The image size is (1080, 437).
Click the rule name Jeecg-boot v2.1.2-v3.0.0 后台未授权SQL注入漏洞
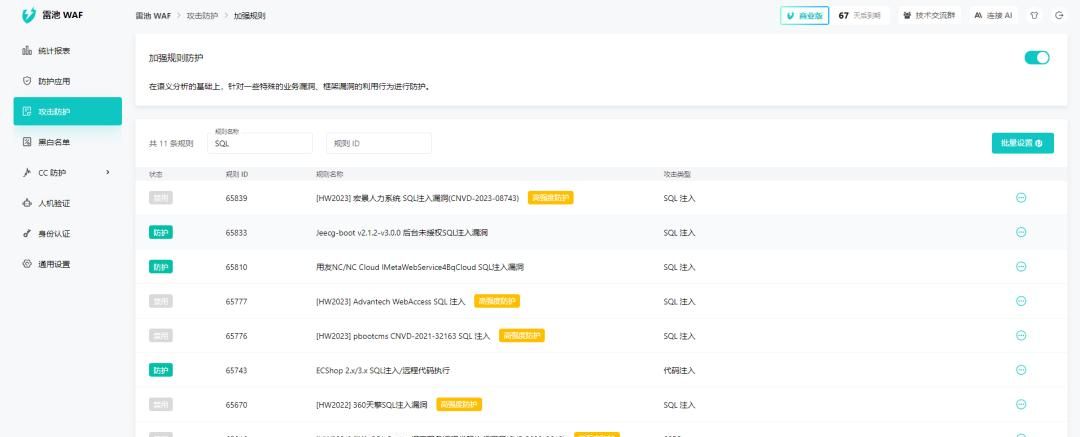pos(402,232)
